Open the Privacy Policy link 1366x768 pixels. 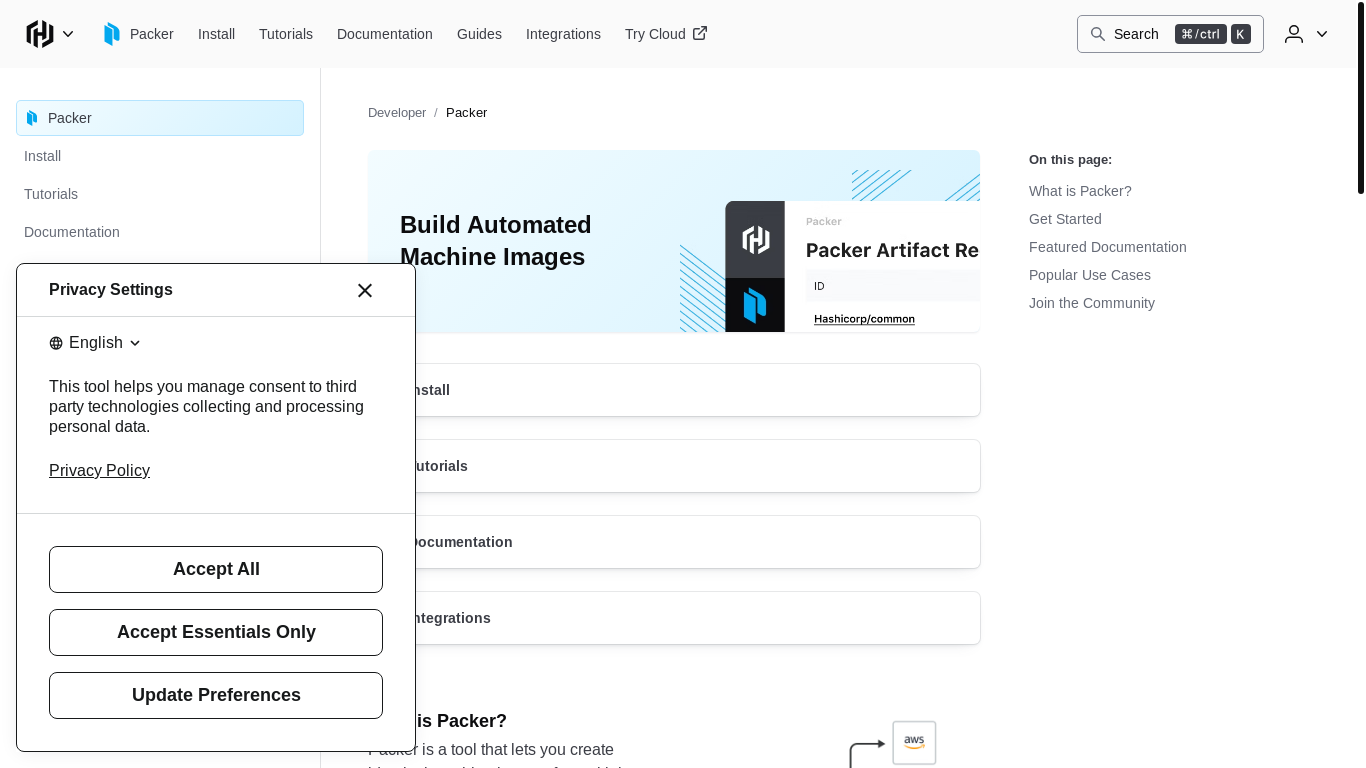(99, 471)
